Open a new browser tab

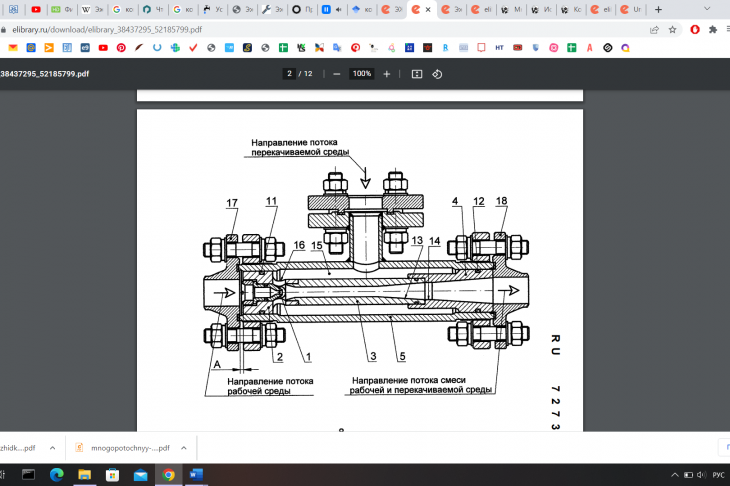(658, 9)
